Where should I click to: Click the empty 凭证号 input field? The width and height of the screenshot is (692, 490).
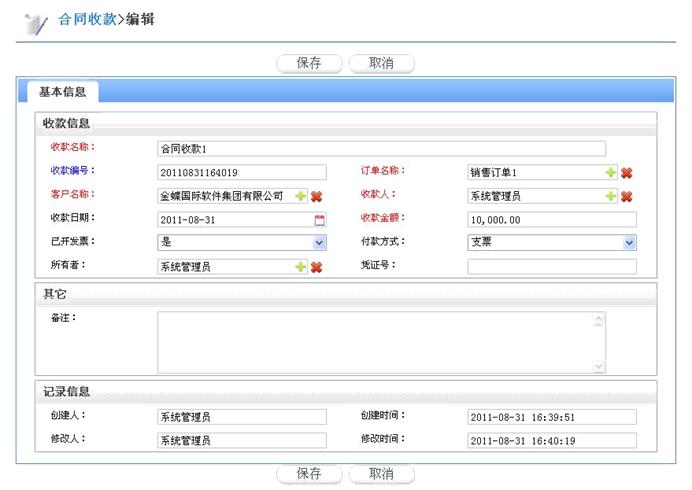click(552, 267)
